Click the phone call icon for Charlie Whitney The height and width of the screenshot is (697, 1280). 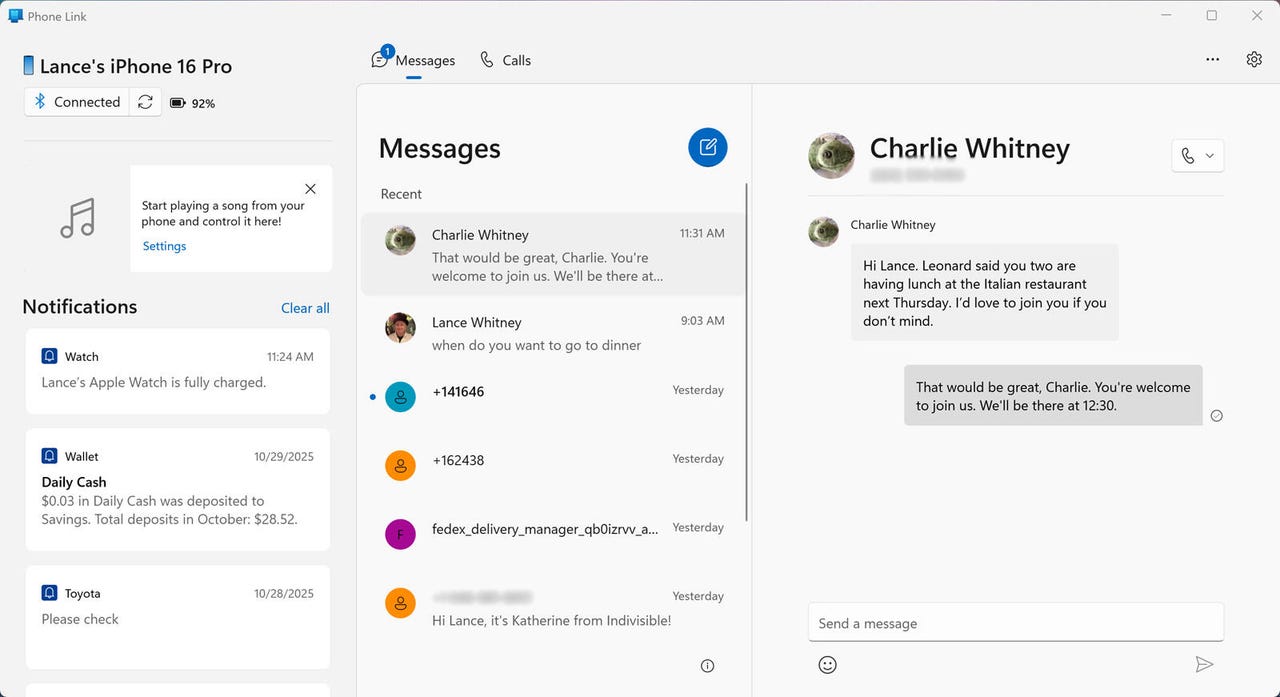[1190, 155]
